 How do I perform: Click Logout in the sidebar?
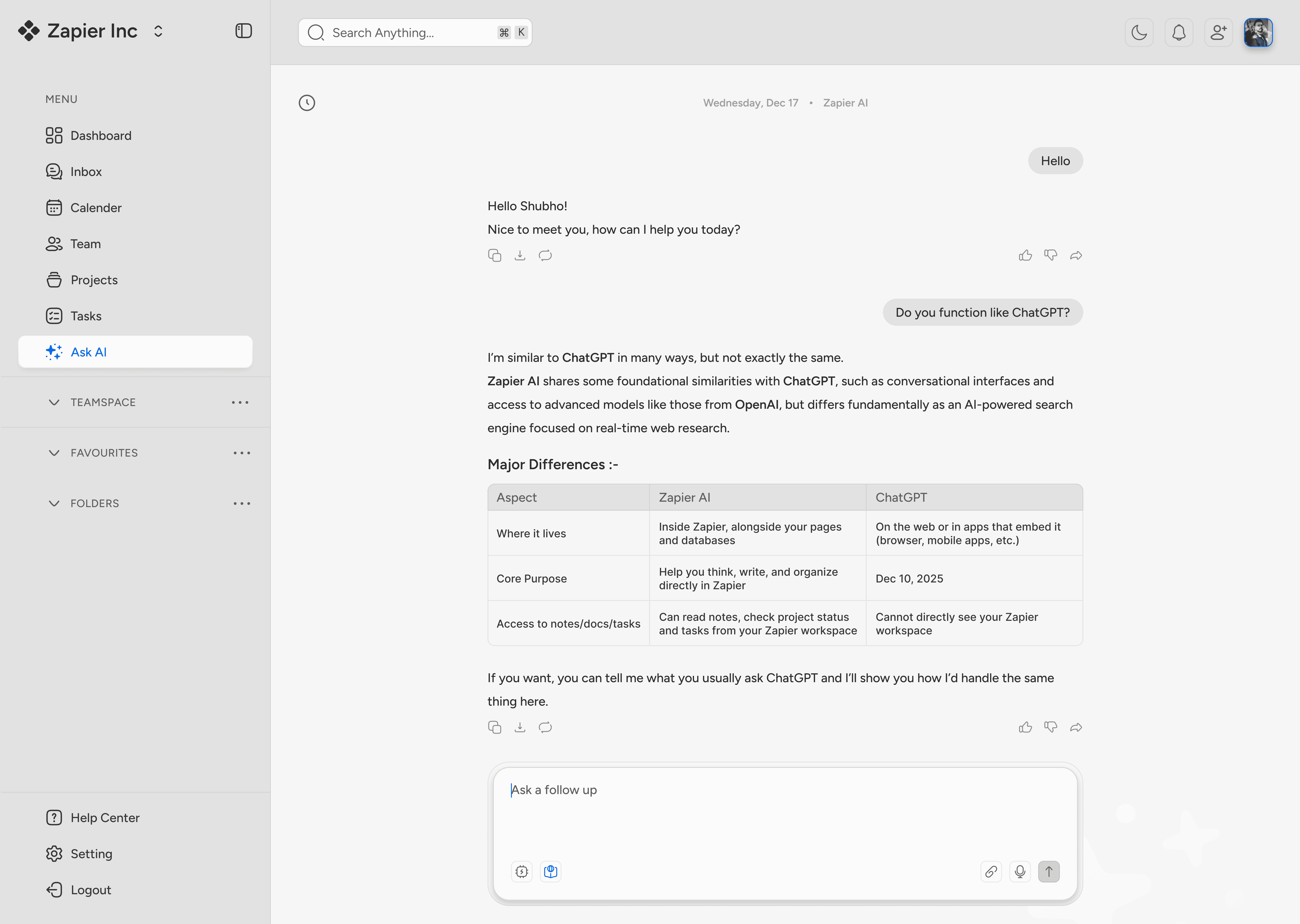tap(91, 890)
